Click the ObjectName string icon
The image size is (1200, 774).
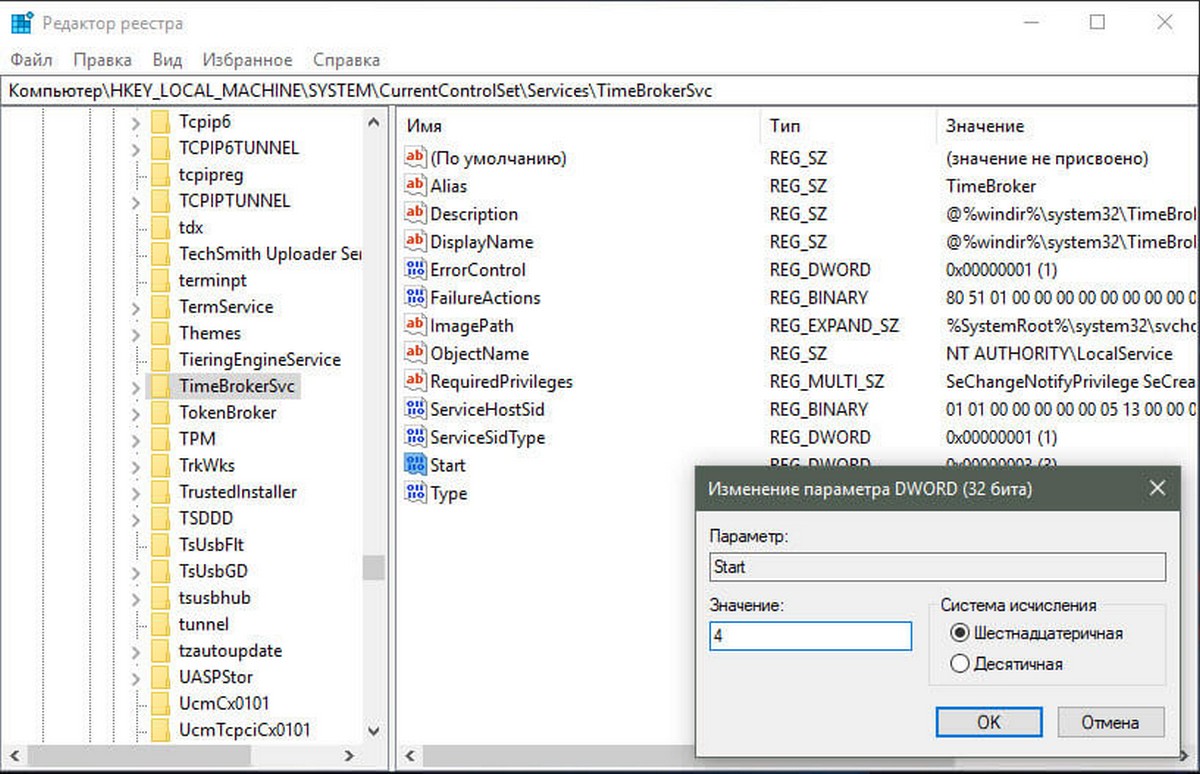click(415, 353)
